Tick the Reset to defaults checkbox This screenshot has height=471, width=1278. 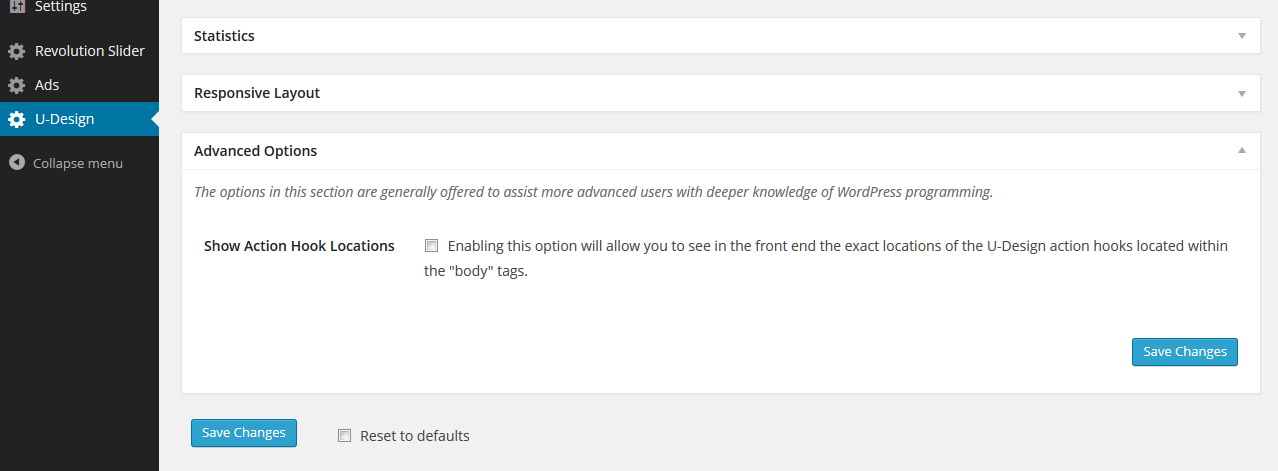pos(345,436)
